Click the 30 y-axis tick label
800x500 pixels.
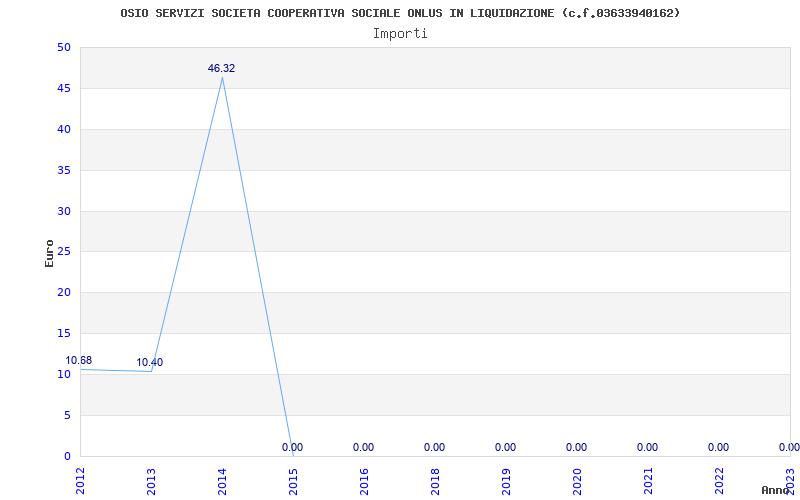coord(64,211)
